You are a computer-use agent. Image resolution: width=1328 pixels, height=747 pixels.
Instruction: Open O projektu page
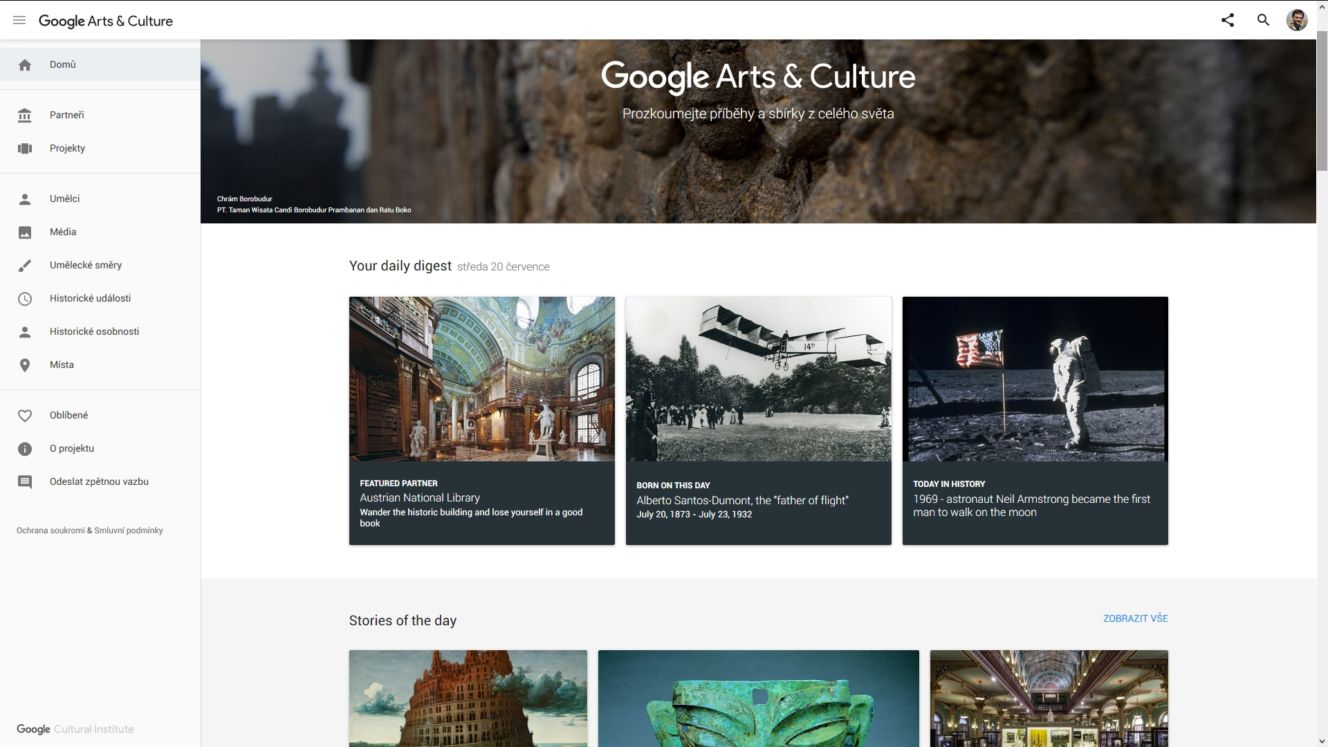100,448
